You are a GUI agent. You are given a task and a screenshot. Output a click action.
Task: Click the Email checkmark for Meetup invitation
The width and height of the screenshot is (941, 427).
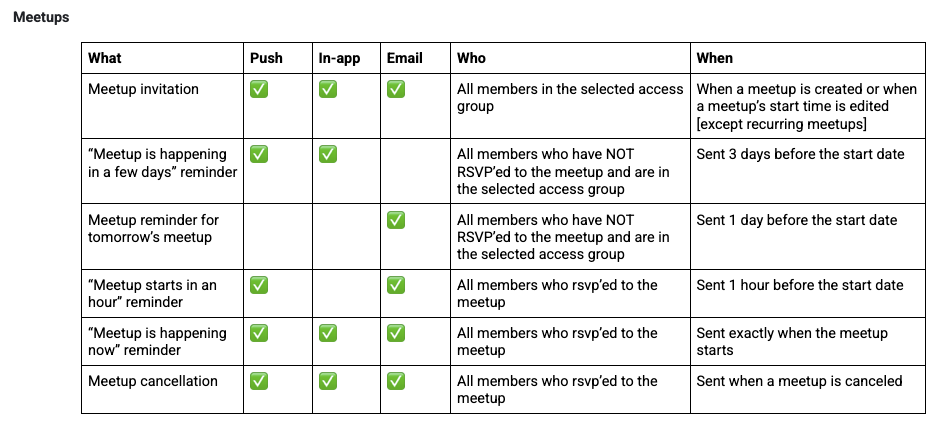point(396,89)
